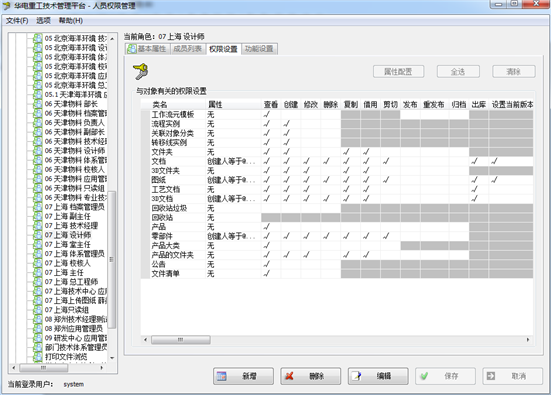Image resolution: width=551 pixels, height=395 pixels.
Task: Open the 文件(F) menu
Action: 17,21
